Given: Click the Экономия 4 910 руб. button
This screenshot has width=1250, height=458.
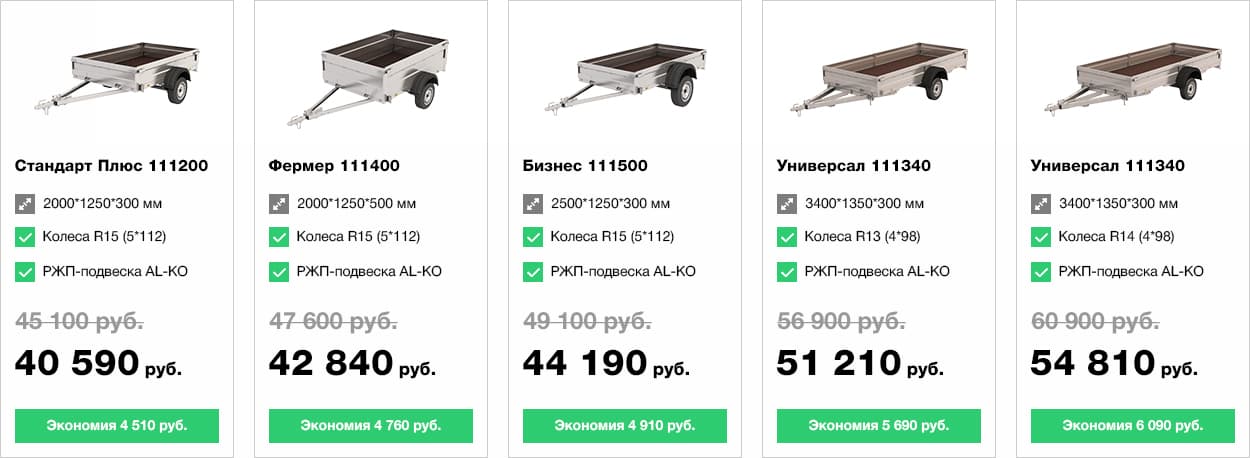Looking at the screenshot, I should click(625, 425).
